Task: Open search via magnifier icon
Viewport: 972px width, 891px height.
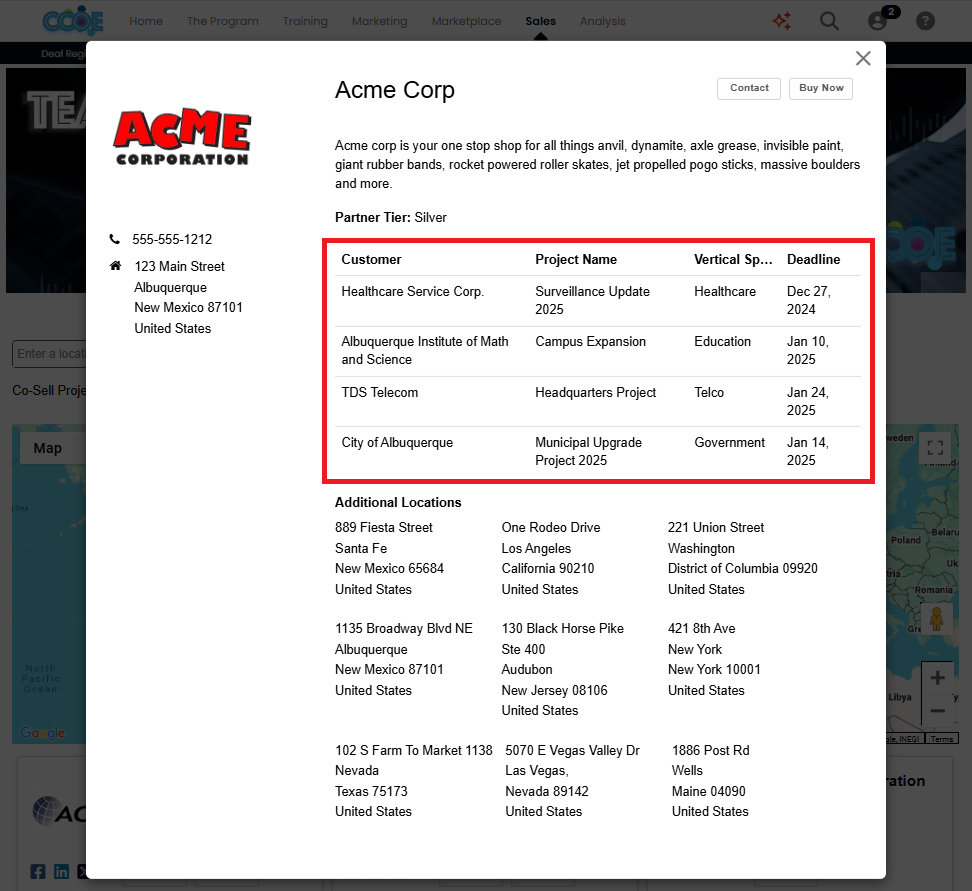Action: tap(829, 21)
